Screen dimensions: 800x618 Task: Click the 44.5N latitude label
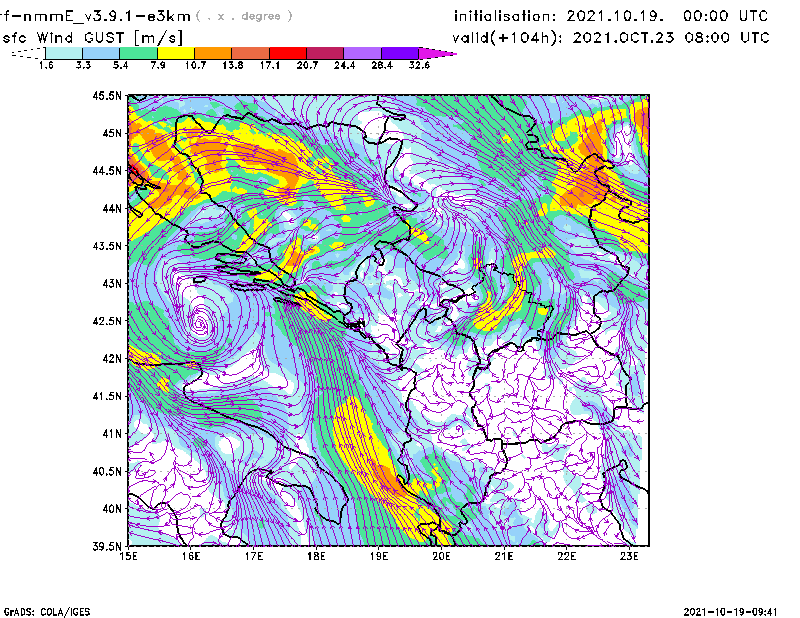(x=107, y=170)
